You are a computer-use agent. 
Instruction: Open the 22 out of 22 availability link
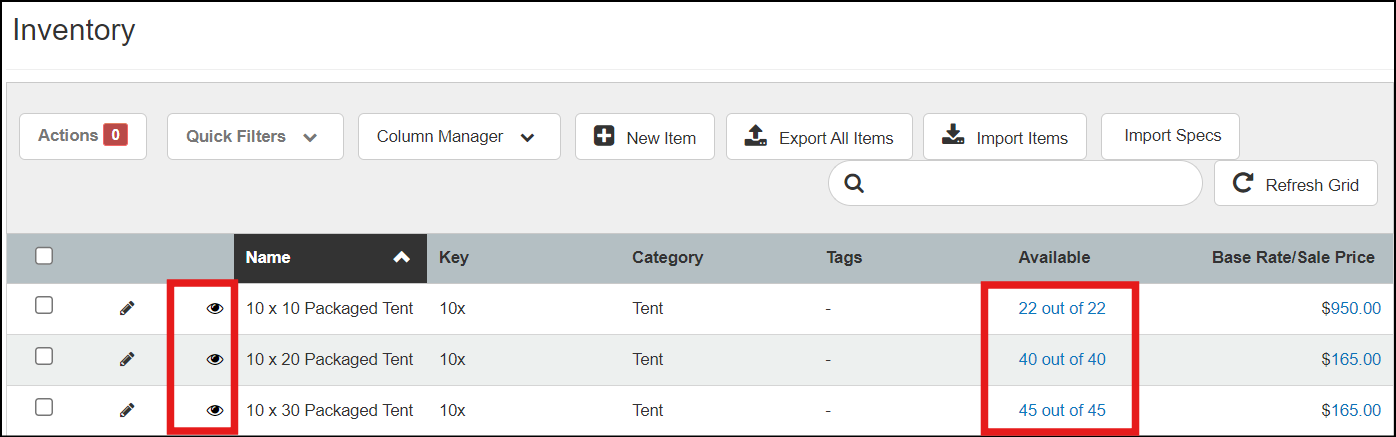(1061, 309)
